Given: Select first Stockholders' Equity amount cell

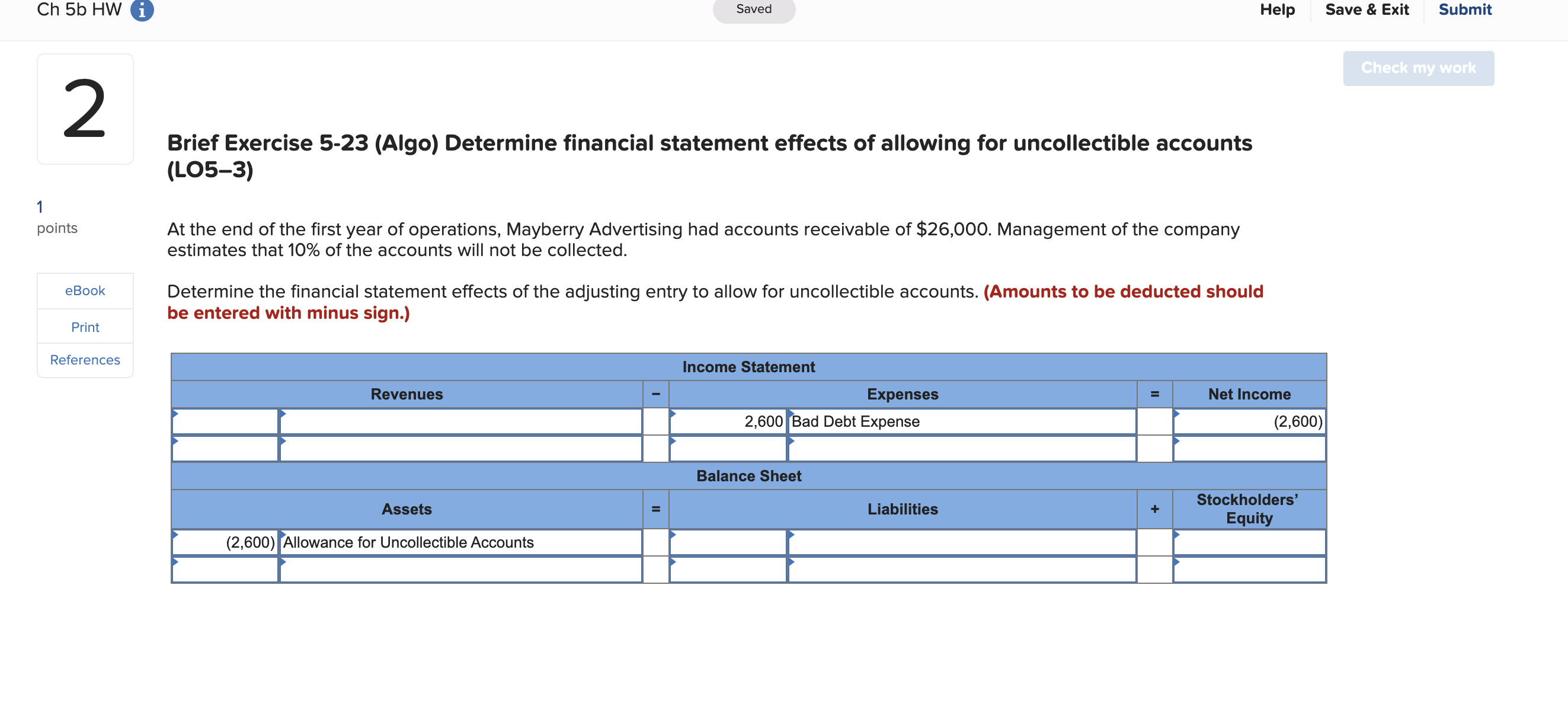Looking at the screenshot, I should pyautogui.click(x=1249, y=543).
